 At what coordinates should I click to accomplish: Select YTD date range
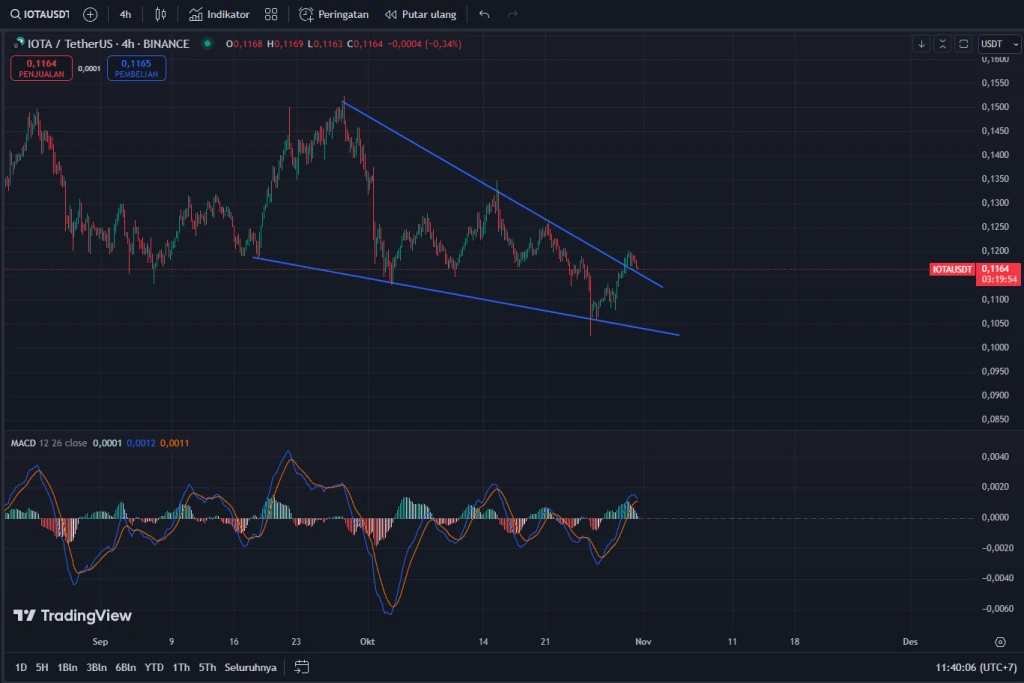[154, 667]
